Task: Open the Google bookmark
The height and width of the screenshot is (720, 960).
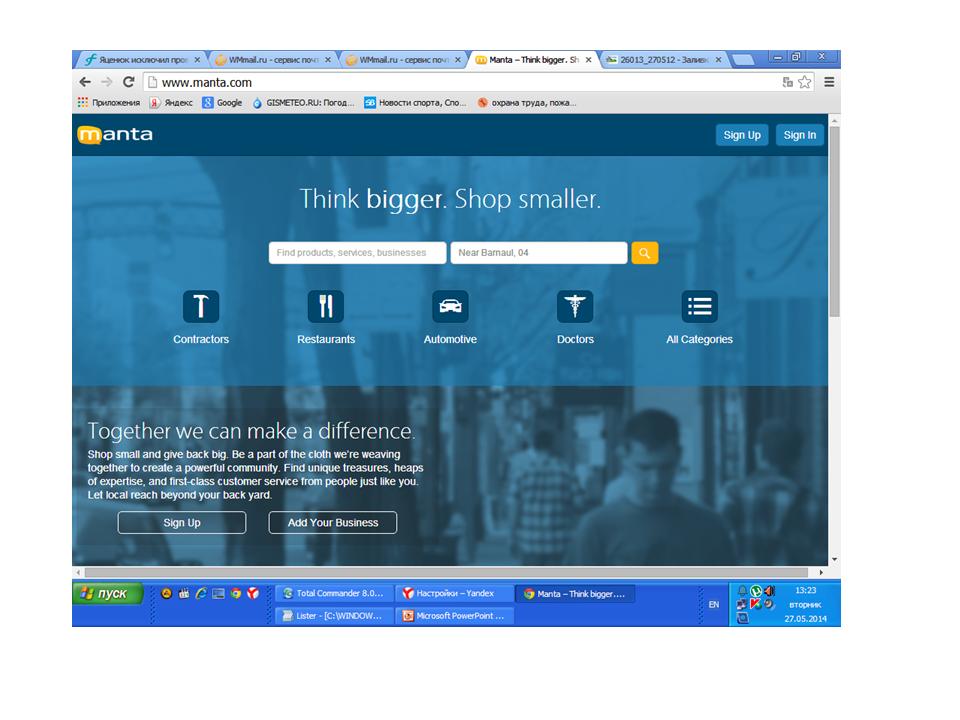Action: pos(222,103)
